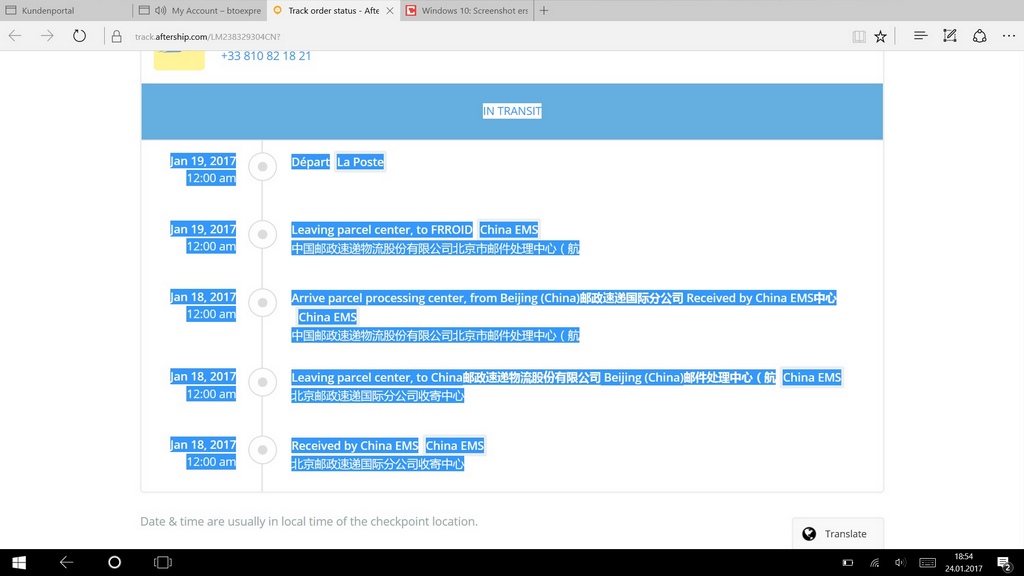Open the reading view book icon
Image resolution: width=1024 pixels, height=576 pixels.
(859, 36)
